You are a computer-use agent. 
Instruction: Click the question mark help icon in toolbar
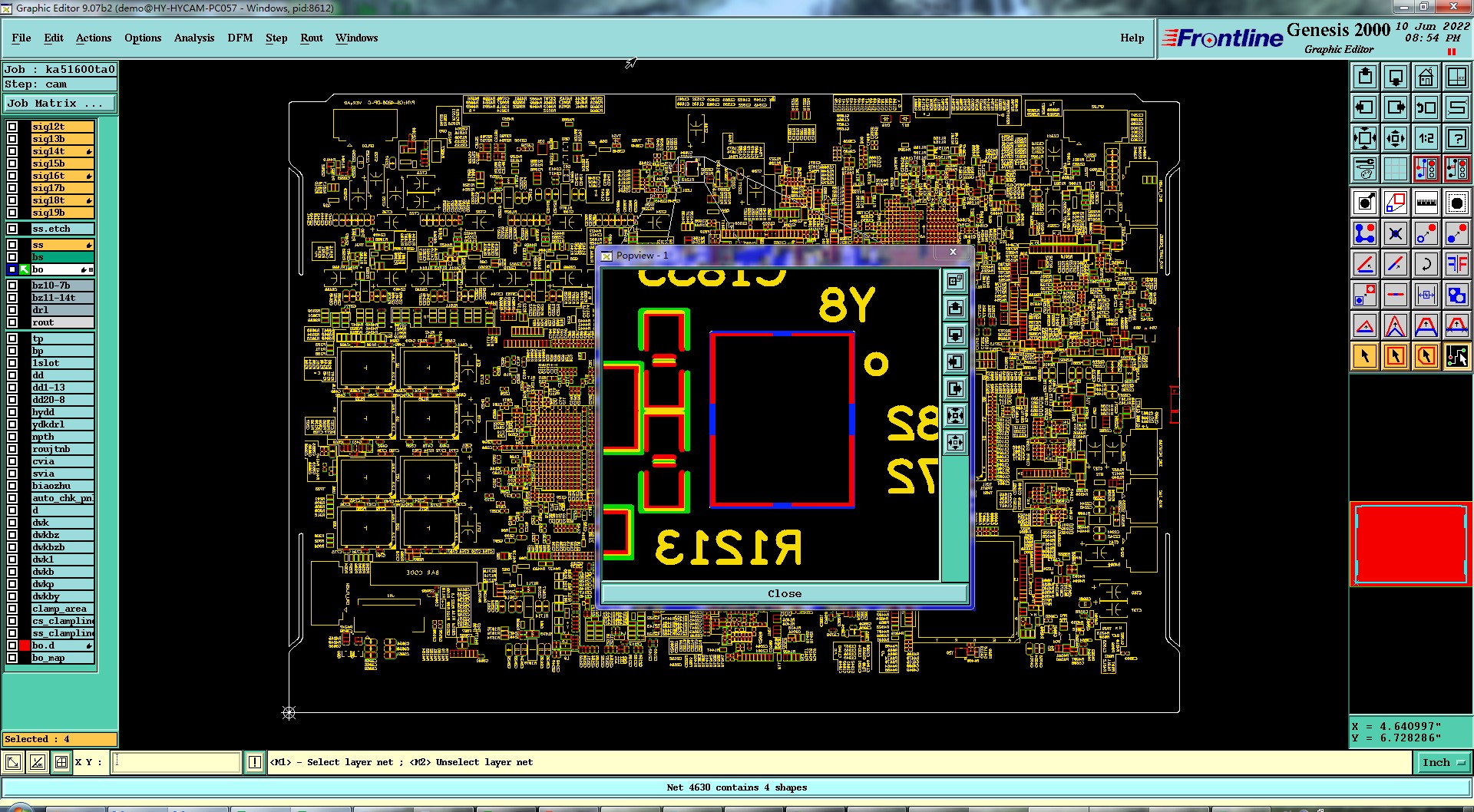coord(1457,138)
